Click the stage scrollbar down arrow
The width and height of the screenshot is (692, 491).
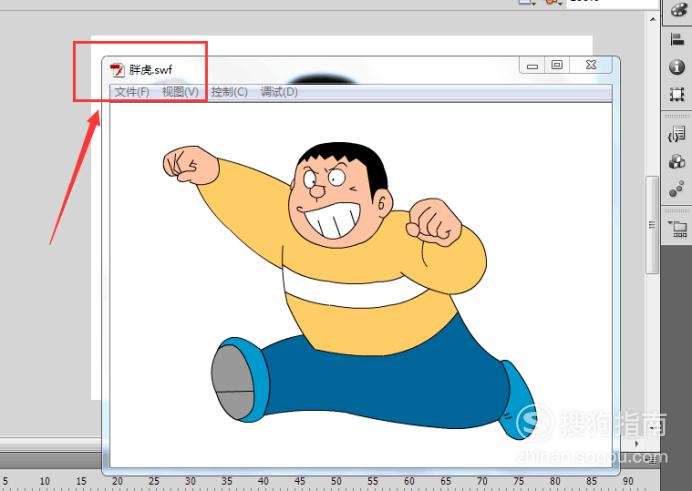pyautogui.click(x=652, y=427)
